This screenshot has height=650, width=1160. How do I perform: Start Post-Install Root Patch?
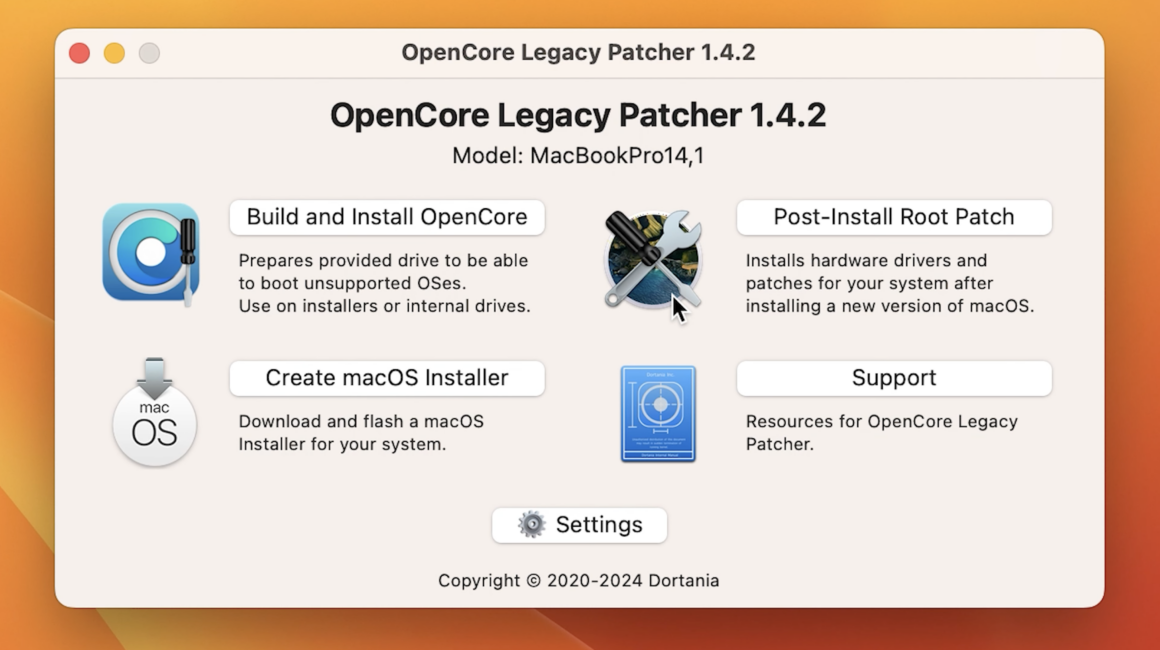point(894,217)
